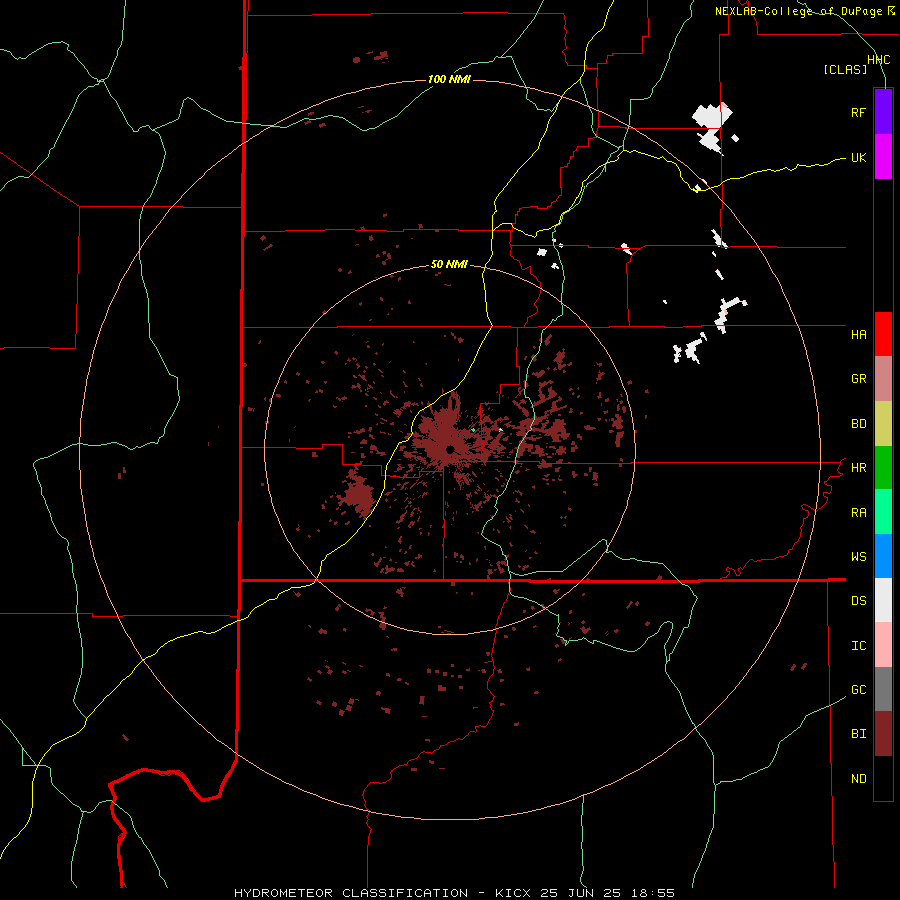Pick the yellow BD legend swatch

(883, 424)
